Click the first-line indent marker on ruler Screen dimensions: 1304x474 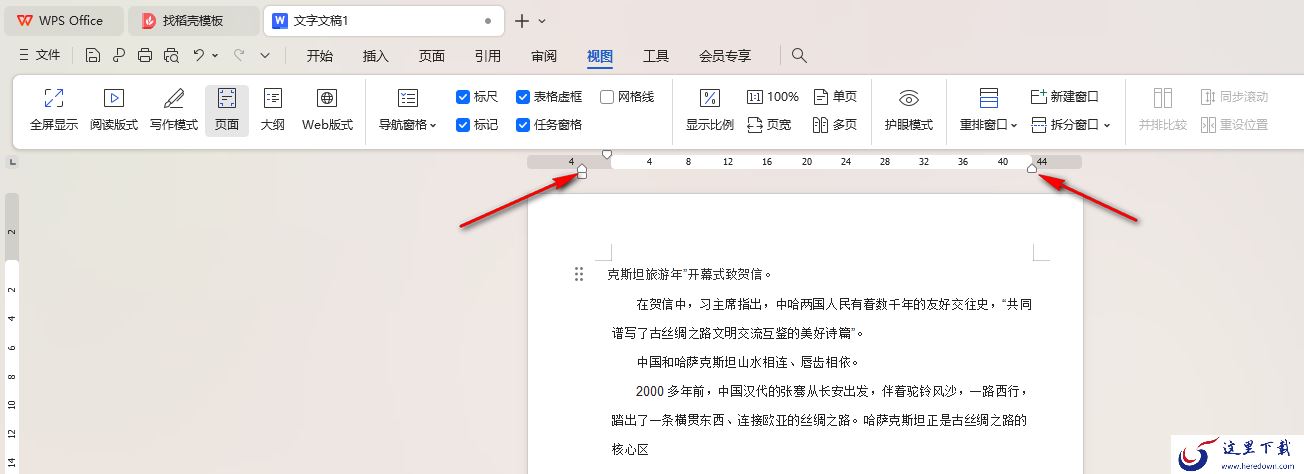(x=607, y=155)
